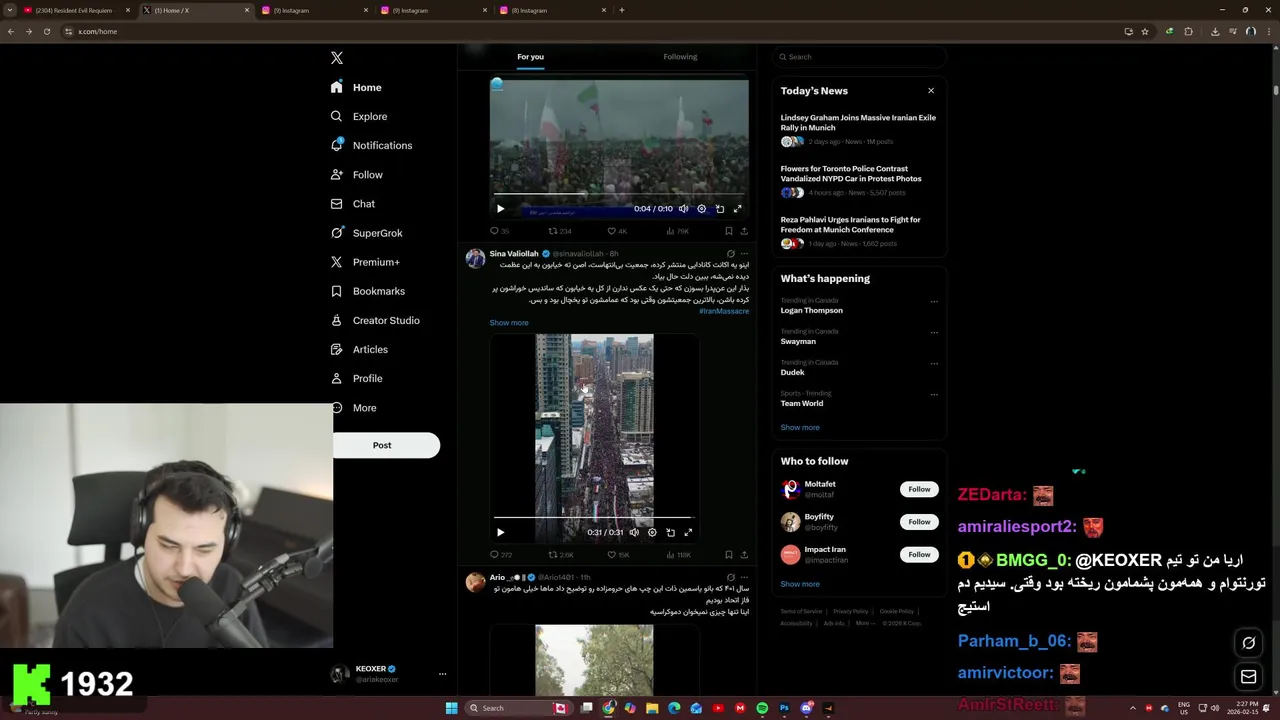Follow the Boyfifty account
The width and height of the screenshot is (1280, 720).
[919, 522]
